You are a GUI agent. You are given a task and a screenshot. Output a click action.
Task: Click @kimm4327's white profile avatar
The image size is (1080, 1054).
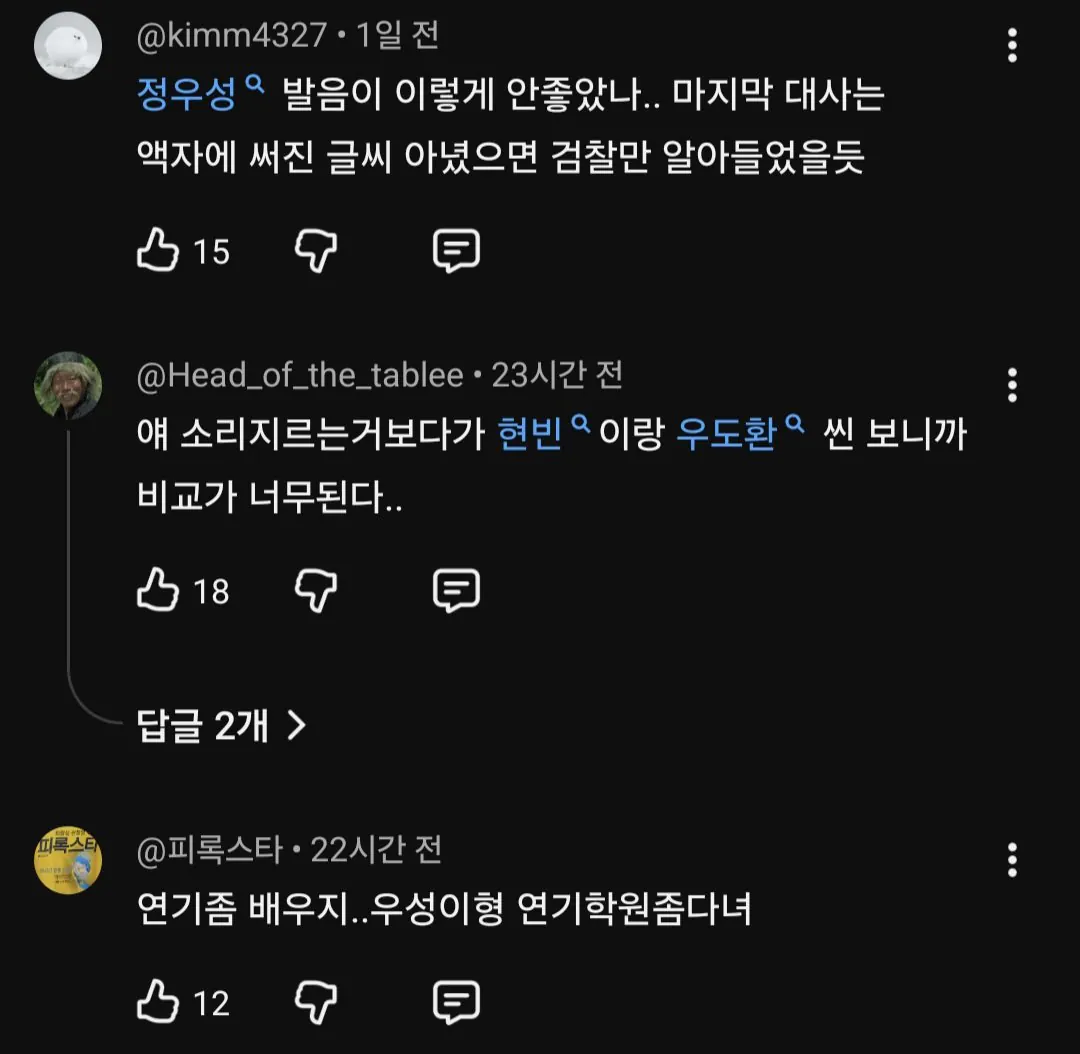[x=68, y=45]
